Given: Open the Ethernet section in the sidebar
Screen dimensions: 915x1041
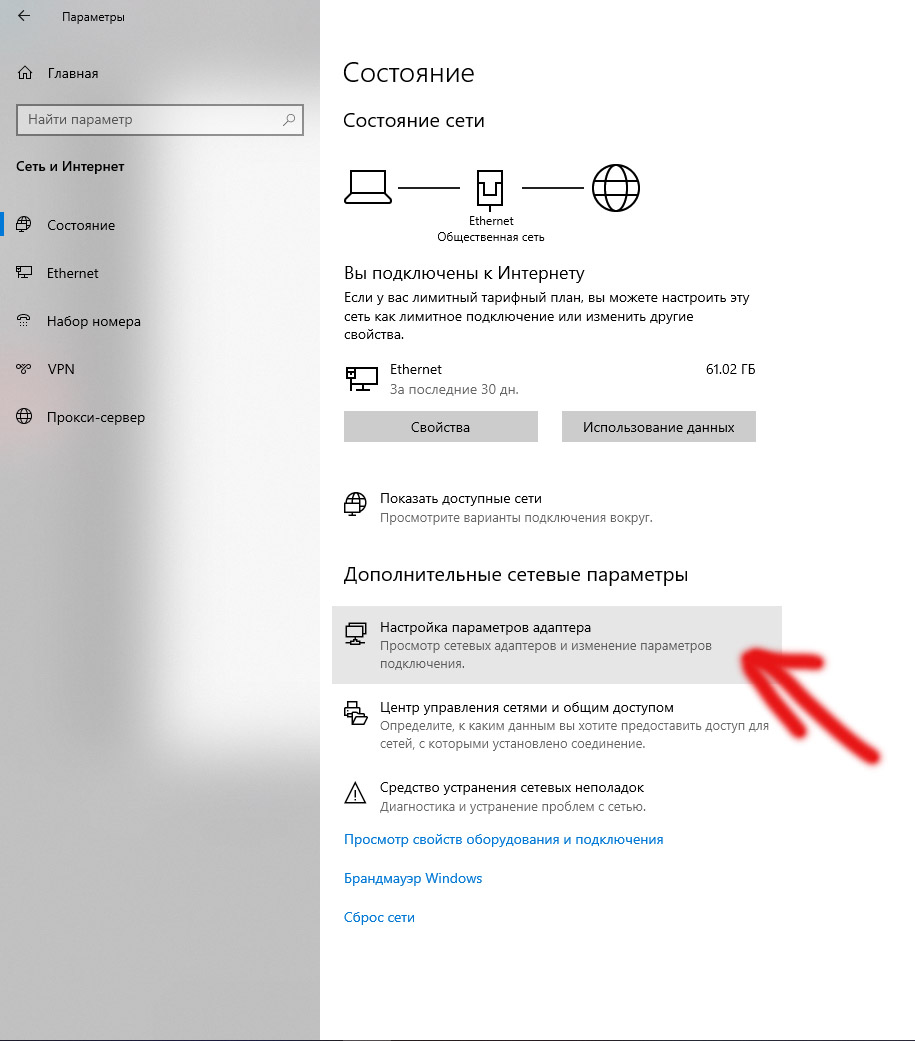Looking at the screenshot, I should (x=72, y=273).
